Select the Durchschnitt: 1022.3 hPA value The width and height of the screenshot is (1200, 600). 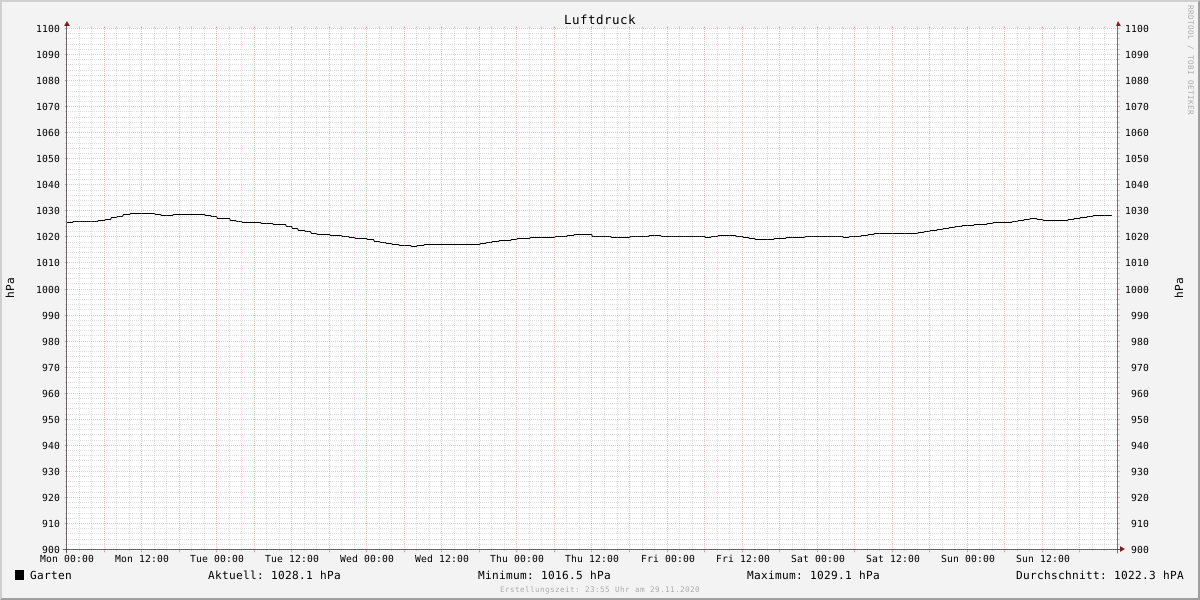[x=1100, y=575]
